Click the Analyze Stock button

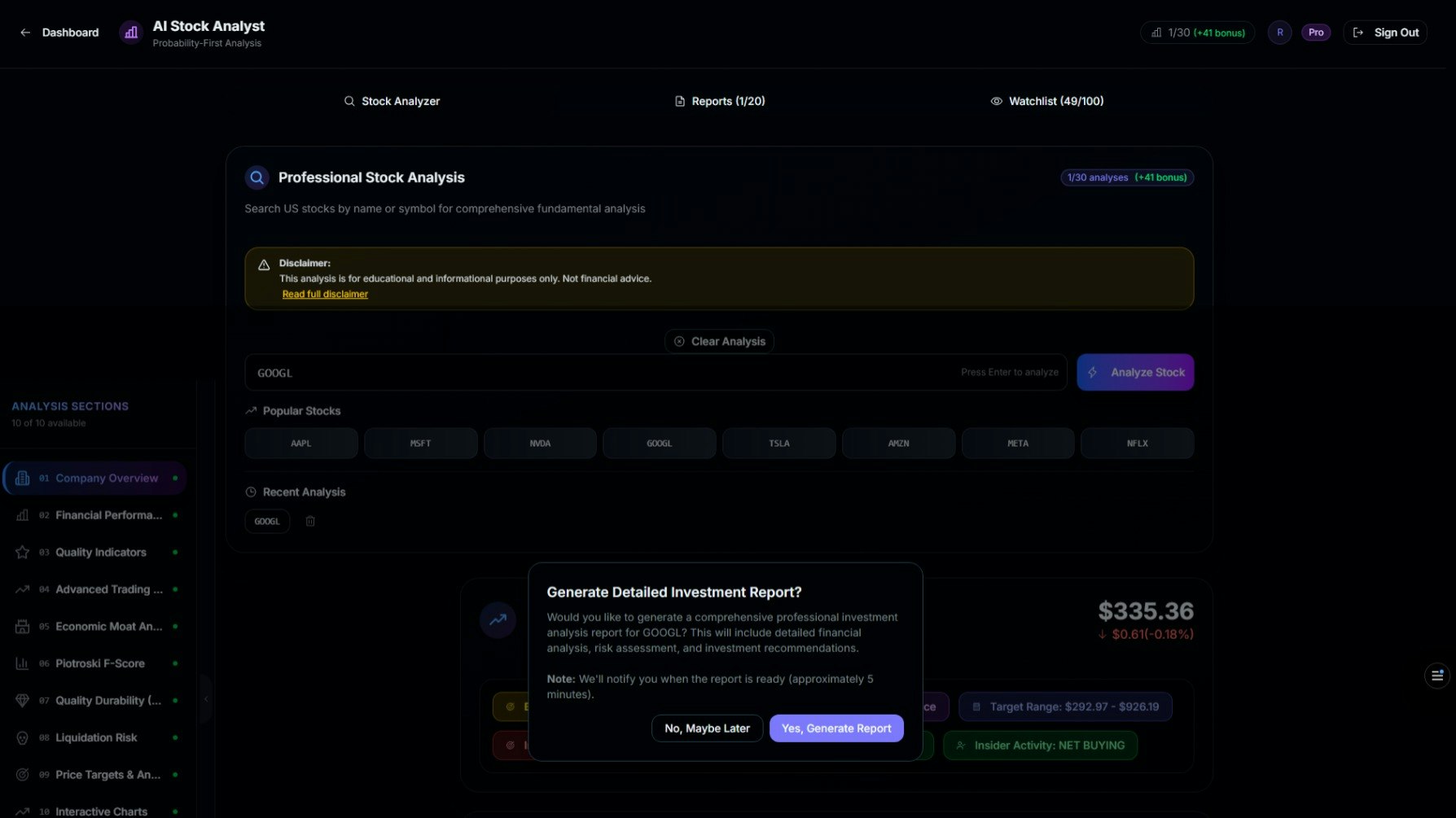click(x=1135, y=372)
